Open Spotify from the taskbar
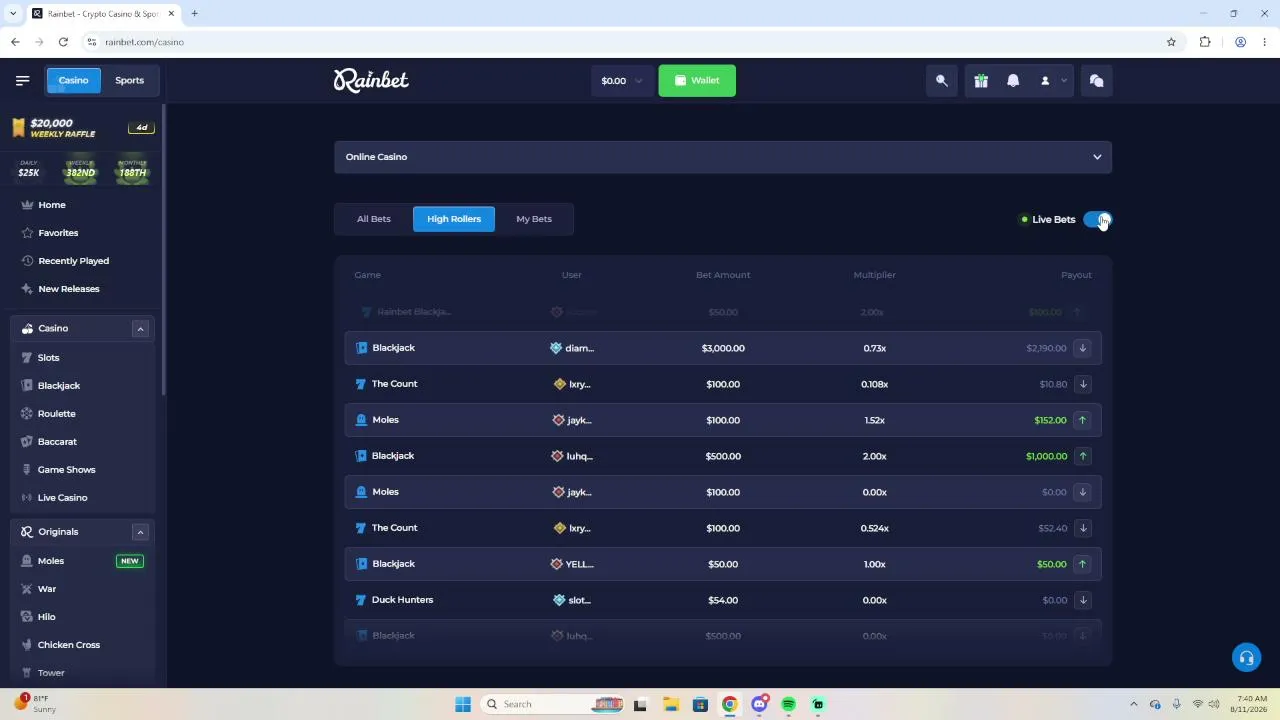1280x720 pixels. pyautogui.click(x=789, y=704)
